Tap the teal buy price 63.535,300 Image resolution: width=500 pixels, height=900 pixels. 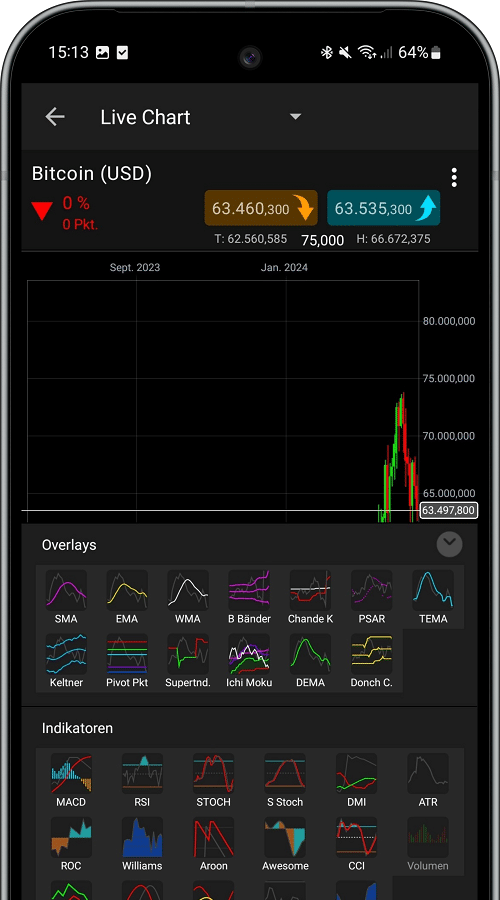pos(383,208)
